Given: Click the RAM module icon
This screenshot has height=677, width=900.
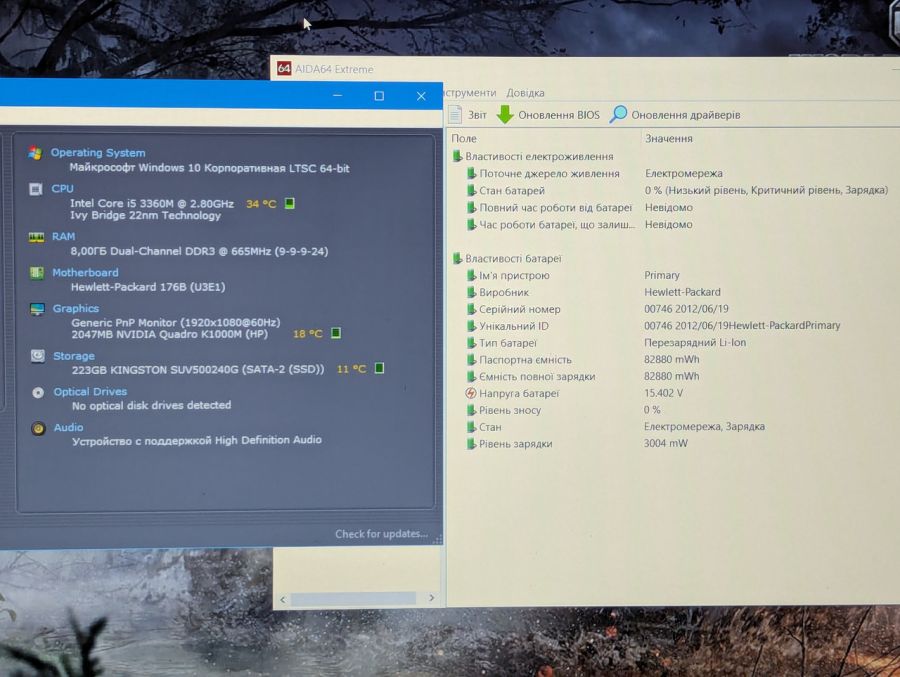Looking at the screenshot, I should [36, 237].
